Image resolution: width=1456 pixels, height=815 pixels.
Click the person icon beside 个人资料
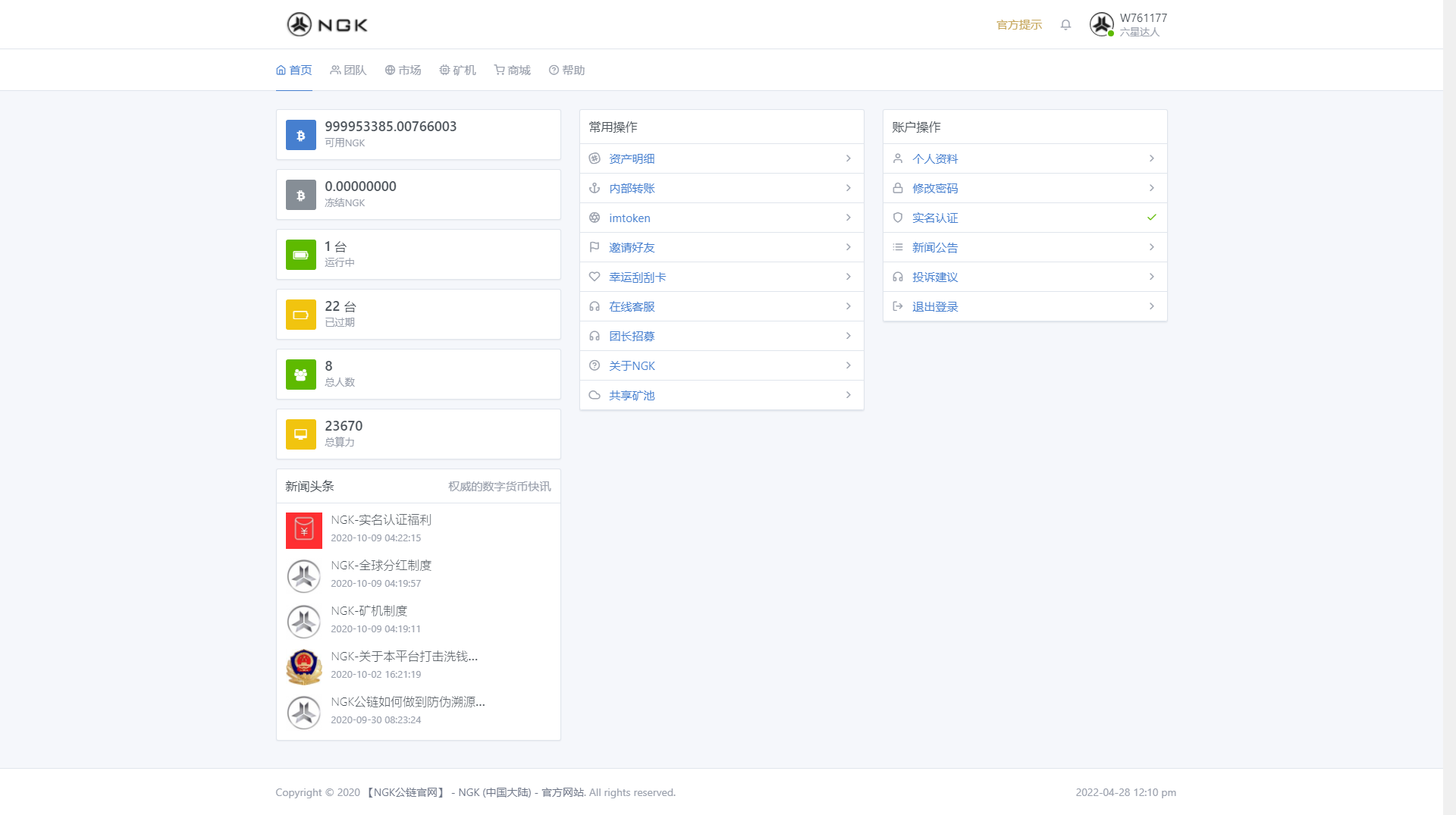(x=898, y=158)
